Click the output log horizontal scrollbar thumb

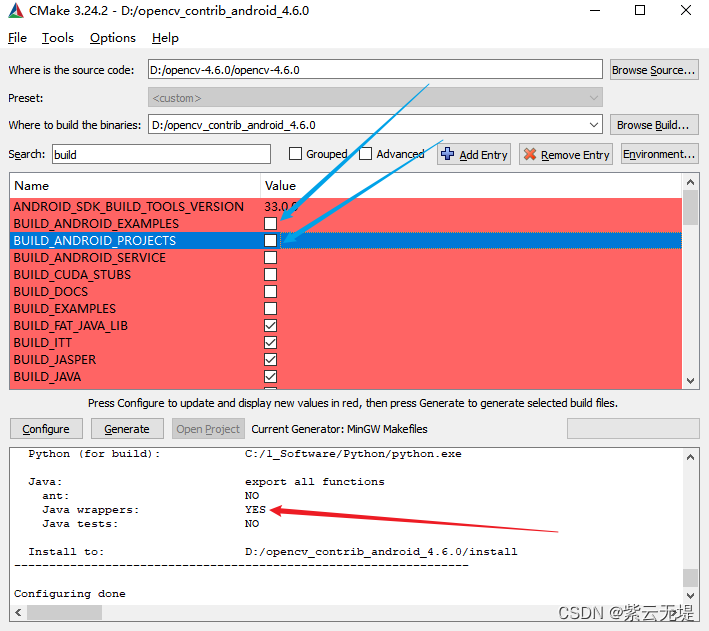64,612
